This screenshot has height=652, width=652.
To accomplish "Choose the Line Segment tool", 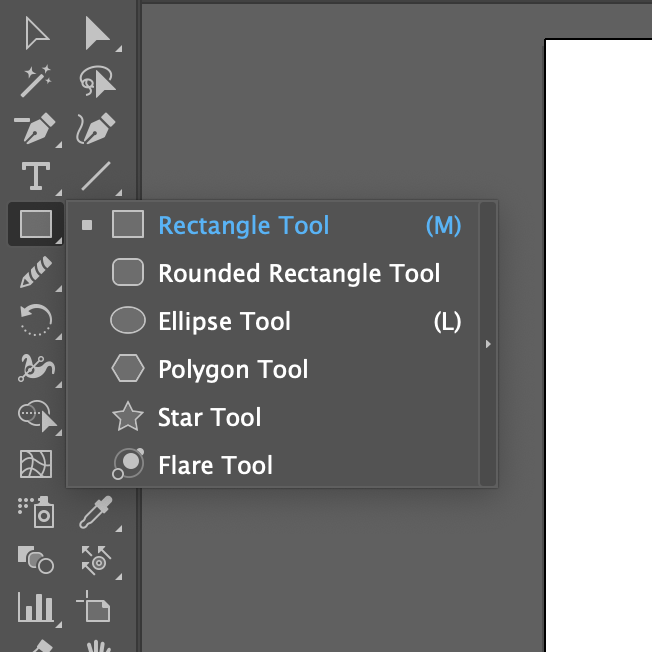I will point(96,176).
